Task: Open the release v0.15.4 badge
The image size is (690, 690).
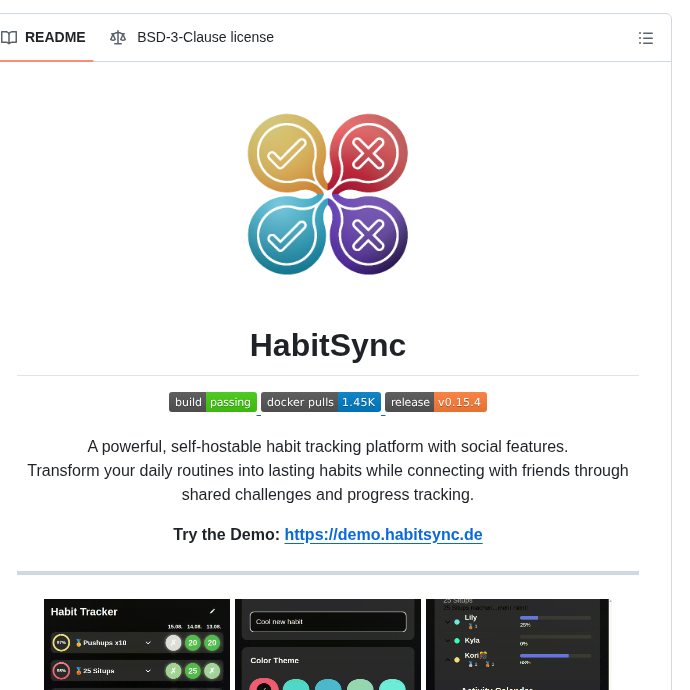Action: click(x=436, y=402)
